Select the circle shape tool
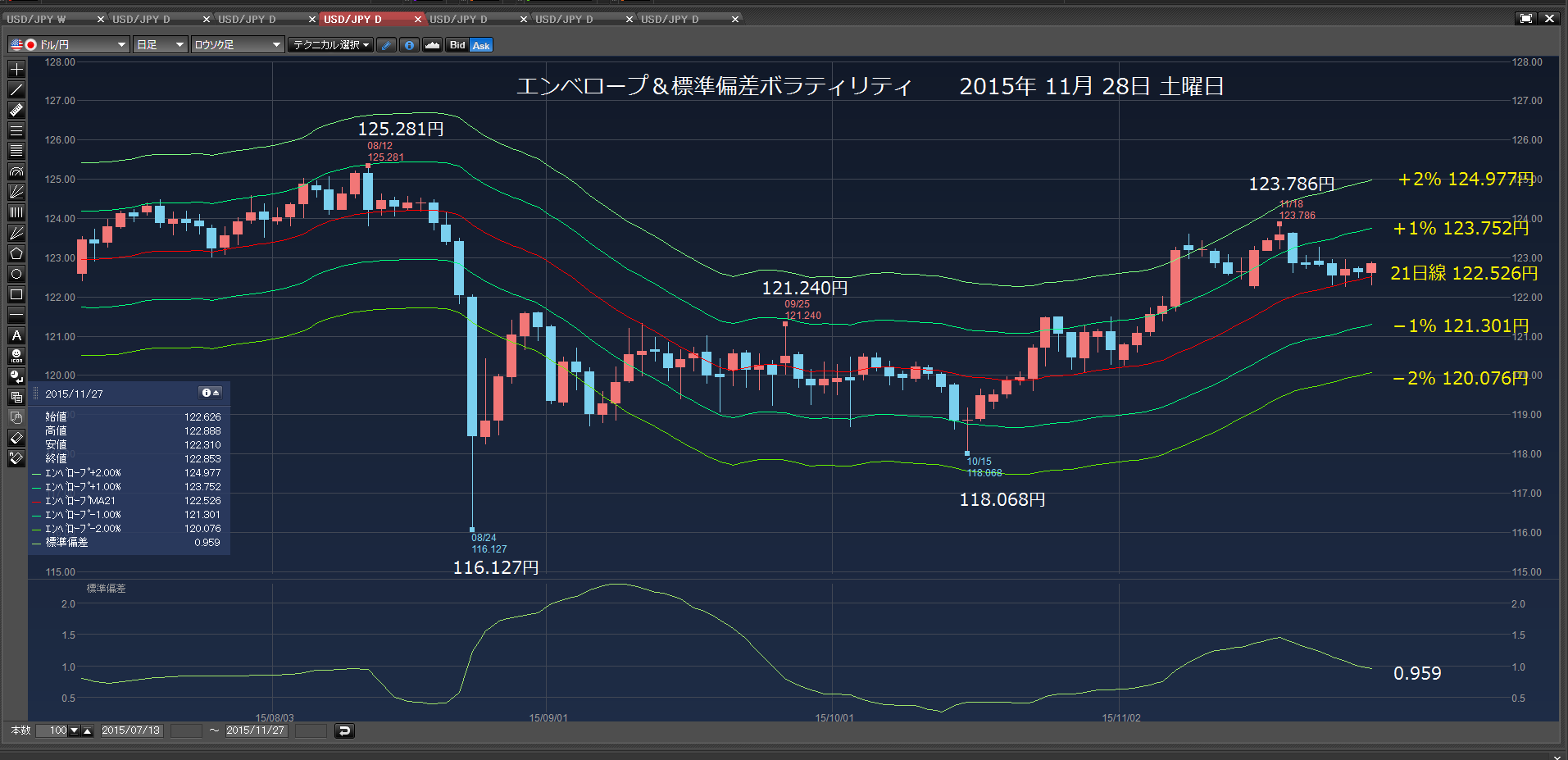This screenshot has width=1568, height=760. (x=16, y=274)
